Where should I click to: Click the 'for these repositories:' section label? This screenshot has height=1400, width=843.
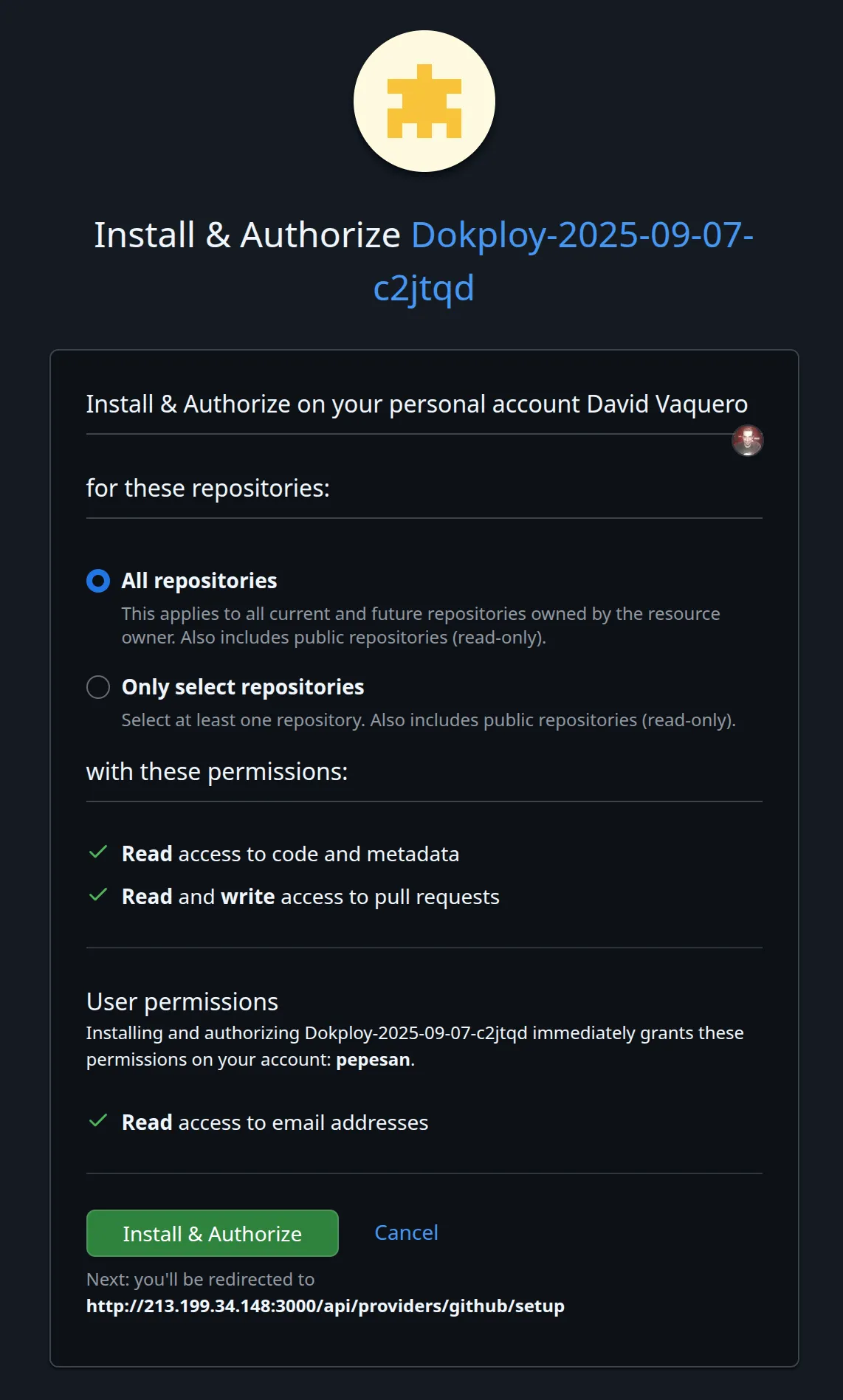[x=209, y=488]
